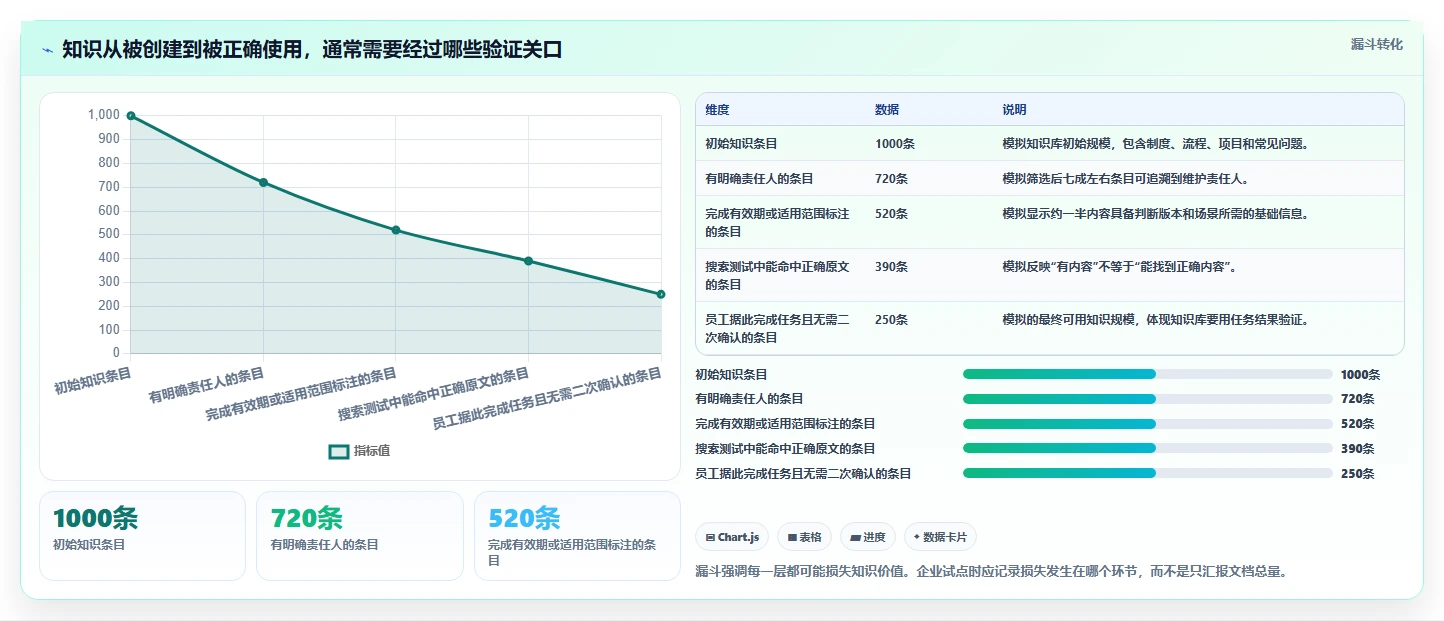Click the 1000条 table cell

tap(895, 144)
